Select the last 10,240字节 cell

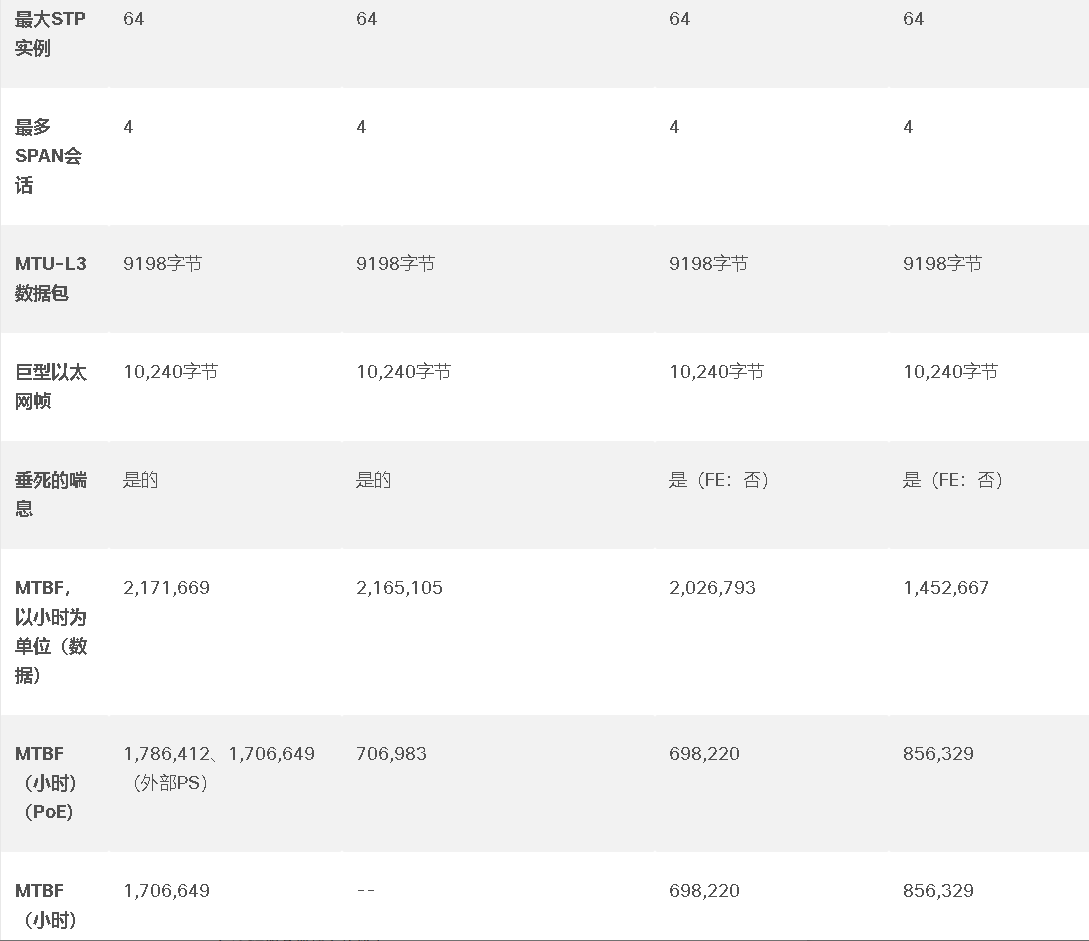[950, 372]
